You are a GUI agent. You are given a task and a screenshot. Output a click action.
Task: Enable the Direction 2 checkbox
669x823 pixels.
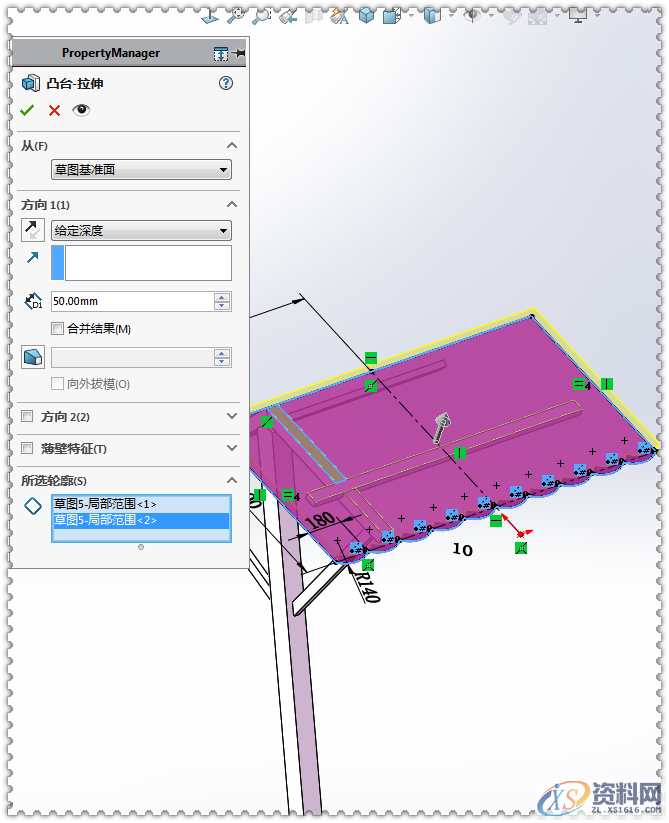(27, 416)
